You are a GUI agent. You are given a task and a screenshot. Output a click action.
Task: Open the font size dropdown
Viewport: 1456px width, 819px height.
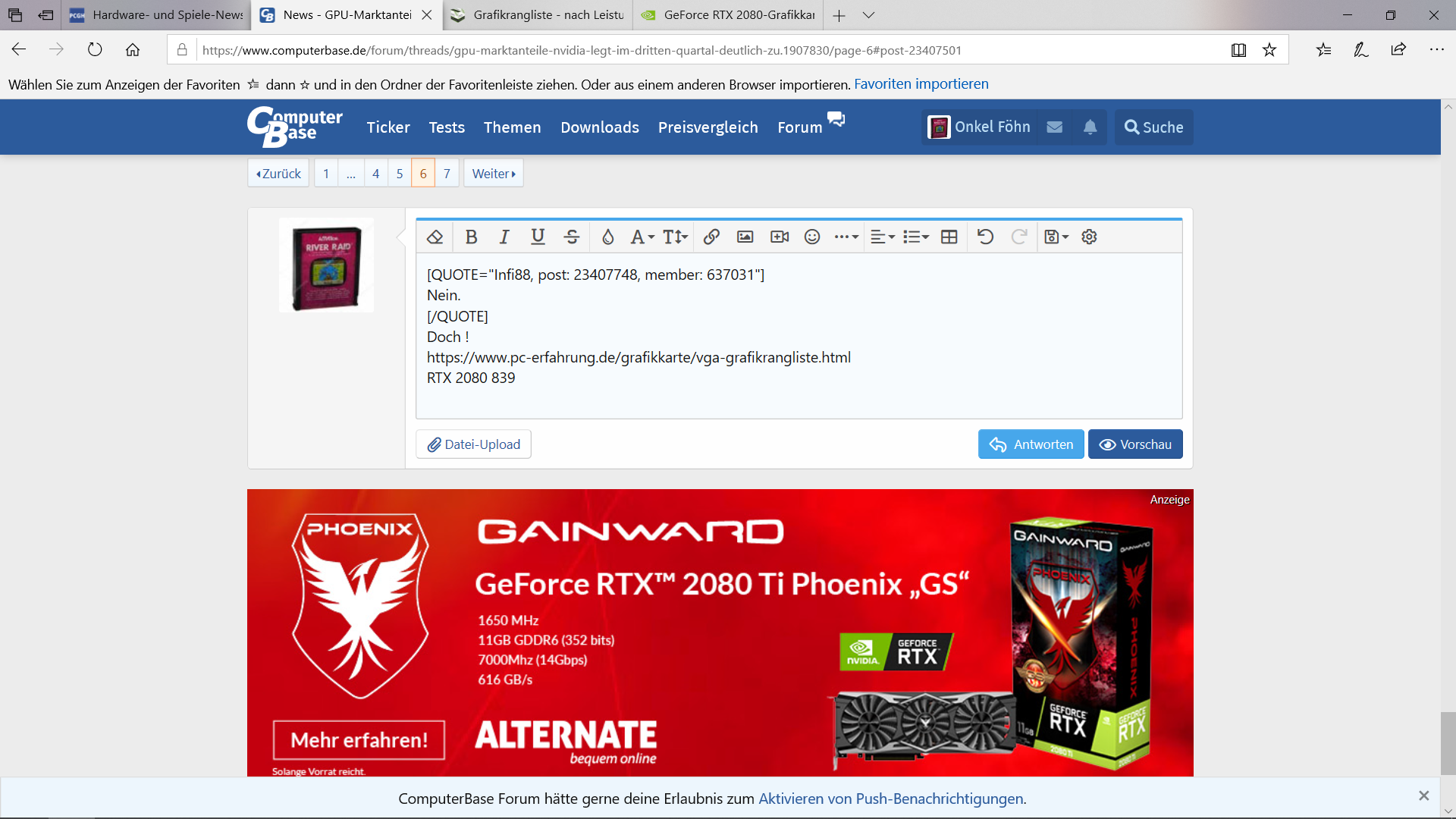coord(675,237)
